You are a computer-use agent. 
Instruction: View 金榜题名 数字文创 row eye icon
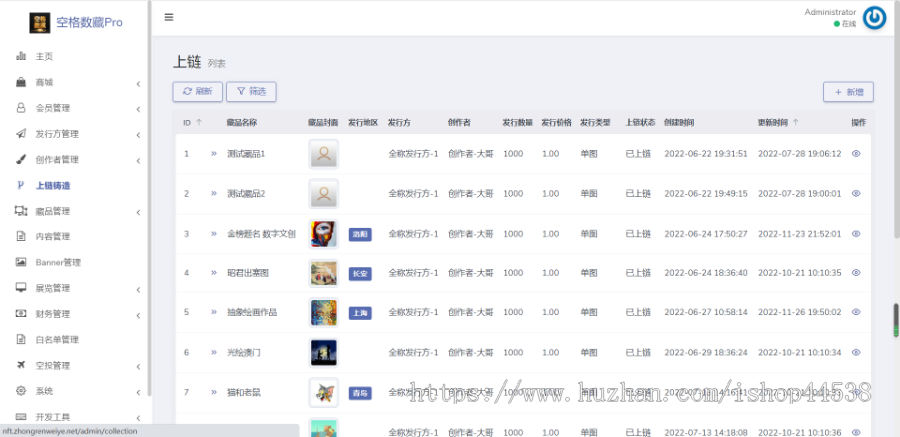coord(856,234)
